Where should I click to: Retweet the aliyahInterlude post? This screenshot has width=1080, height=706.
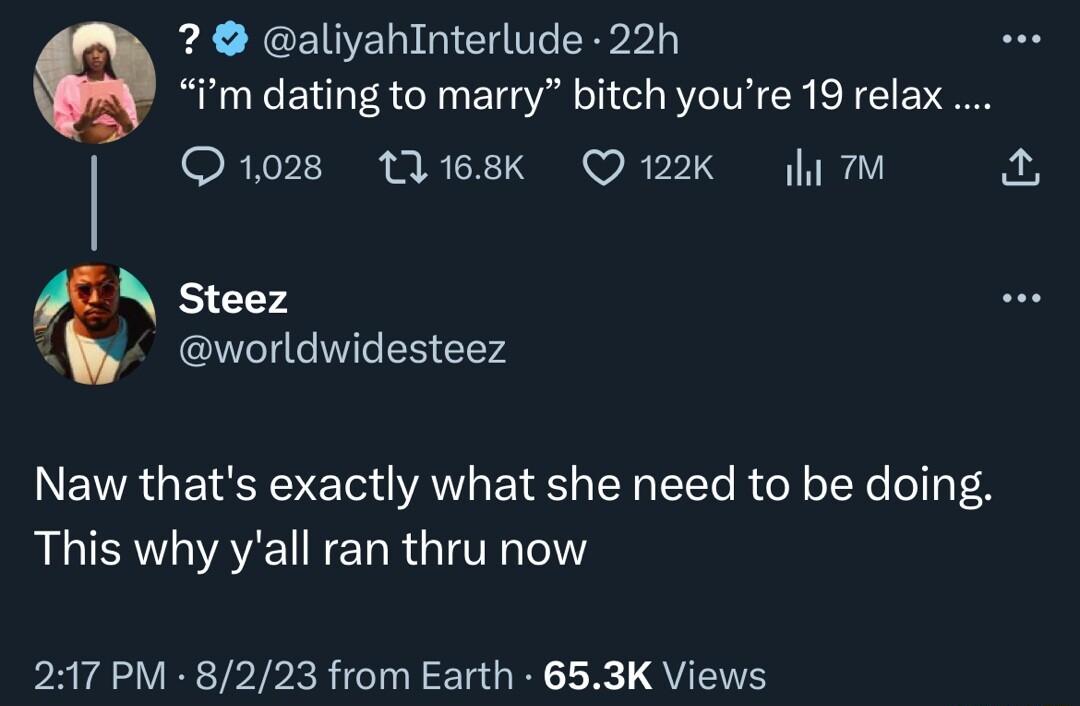403,168
